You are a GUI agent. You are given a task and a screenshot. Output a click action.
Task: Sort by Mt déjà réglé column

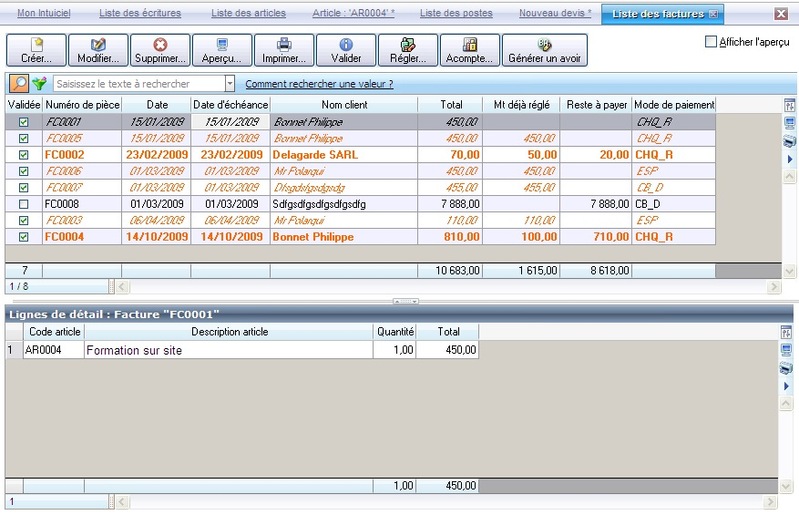[x=521, y=104]
